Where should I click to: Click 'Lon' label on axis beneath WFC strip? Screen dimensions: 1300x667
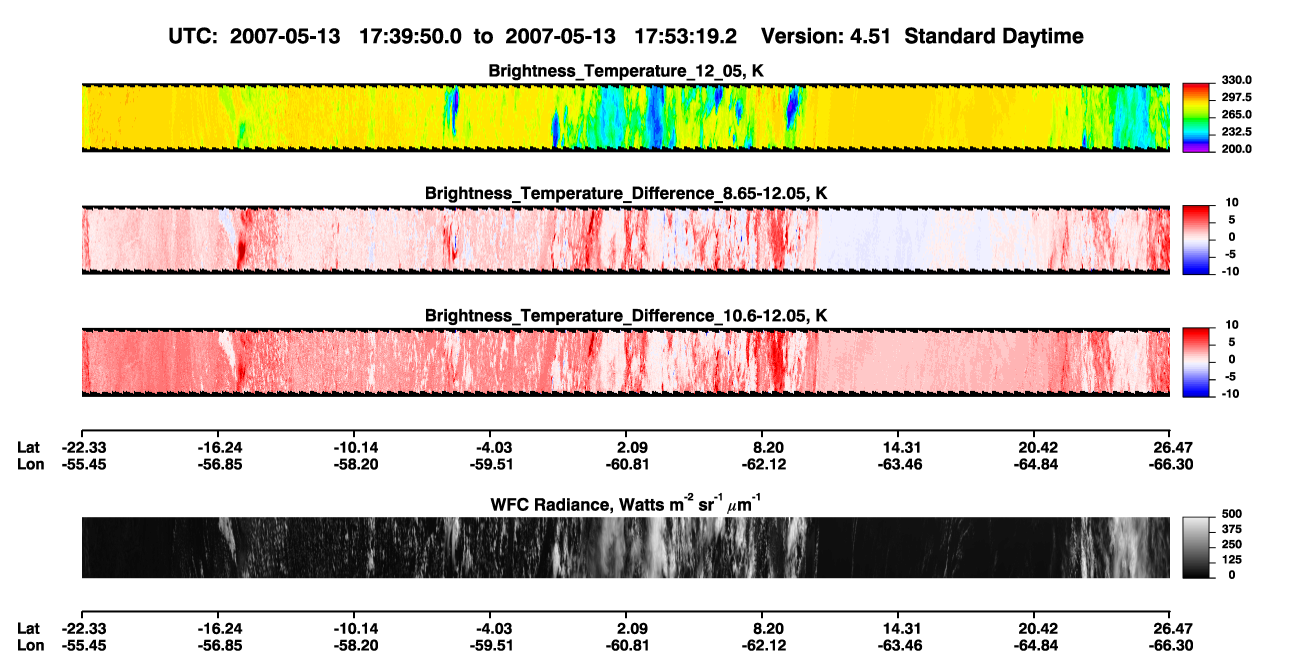click(29, 645)
